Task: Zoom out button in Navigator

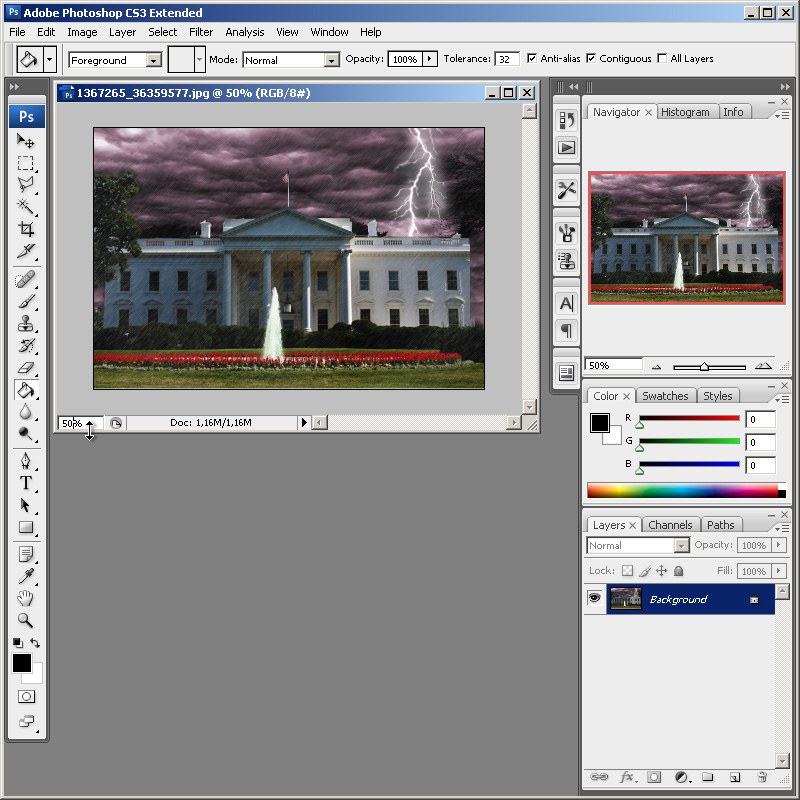Action: (x=657, y=366)
